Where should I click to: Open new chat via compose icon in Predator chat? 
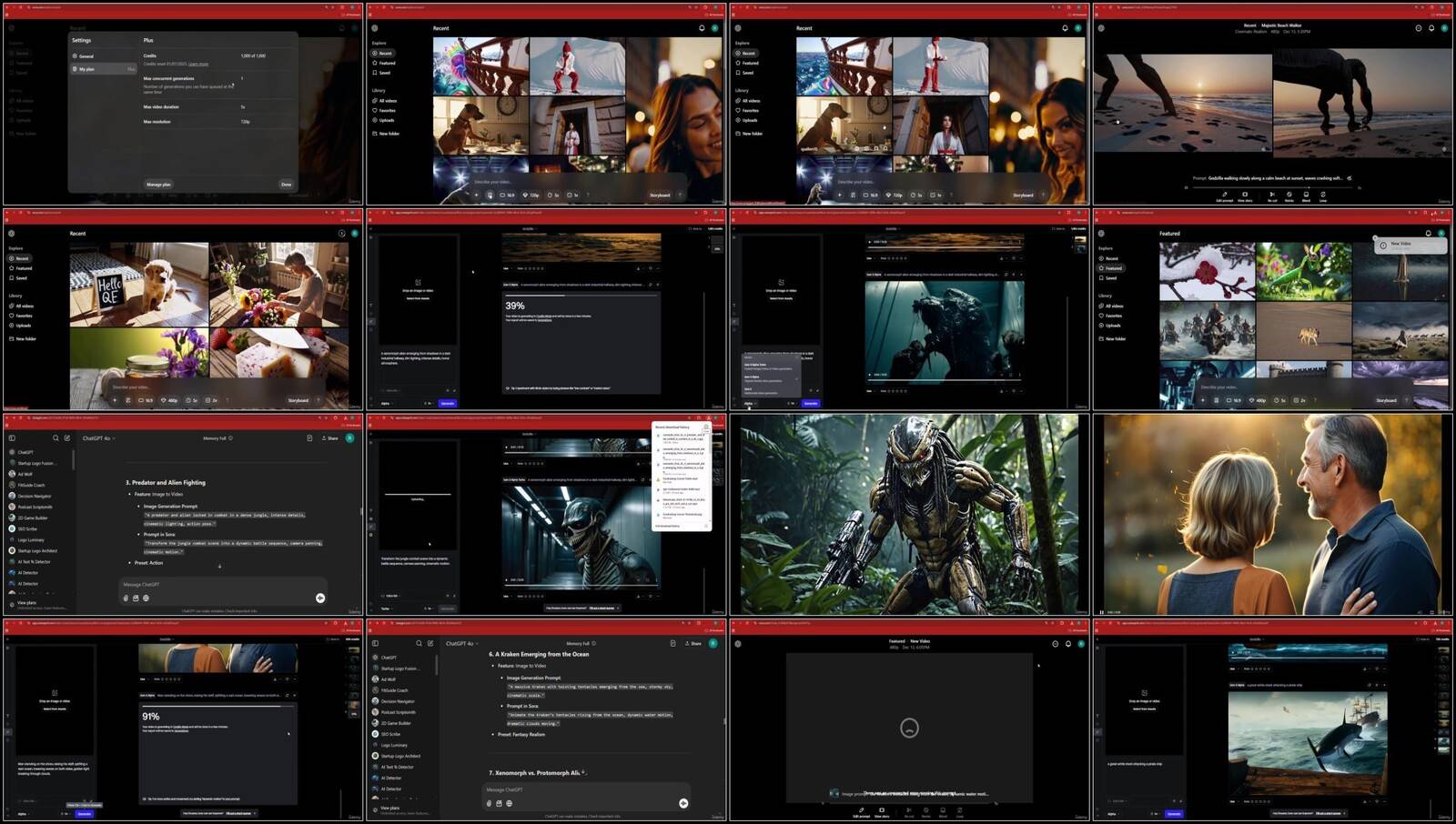pyautogui.click(x=66, y=438)
